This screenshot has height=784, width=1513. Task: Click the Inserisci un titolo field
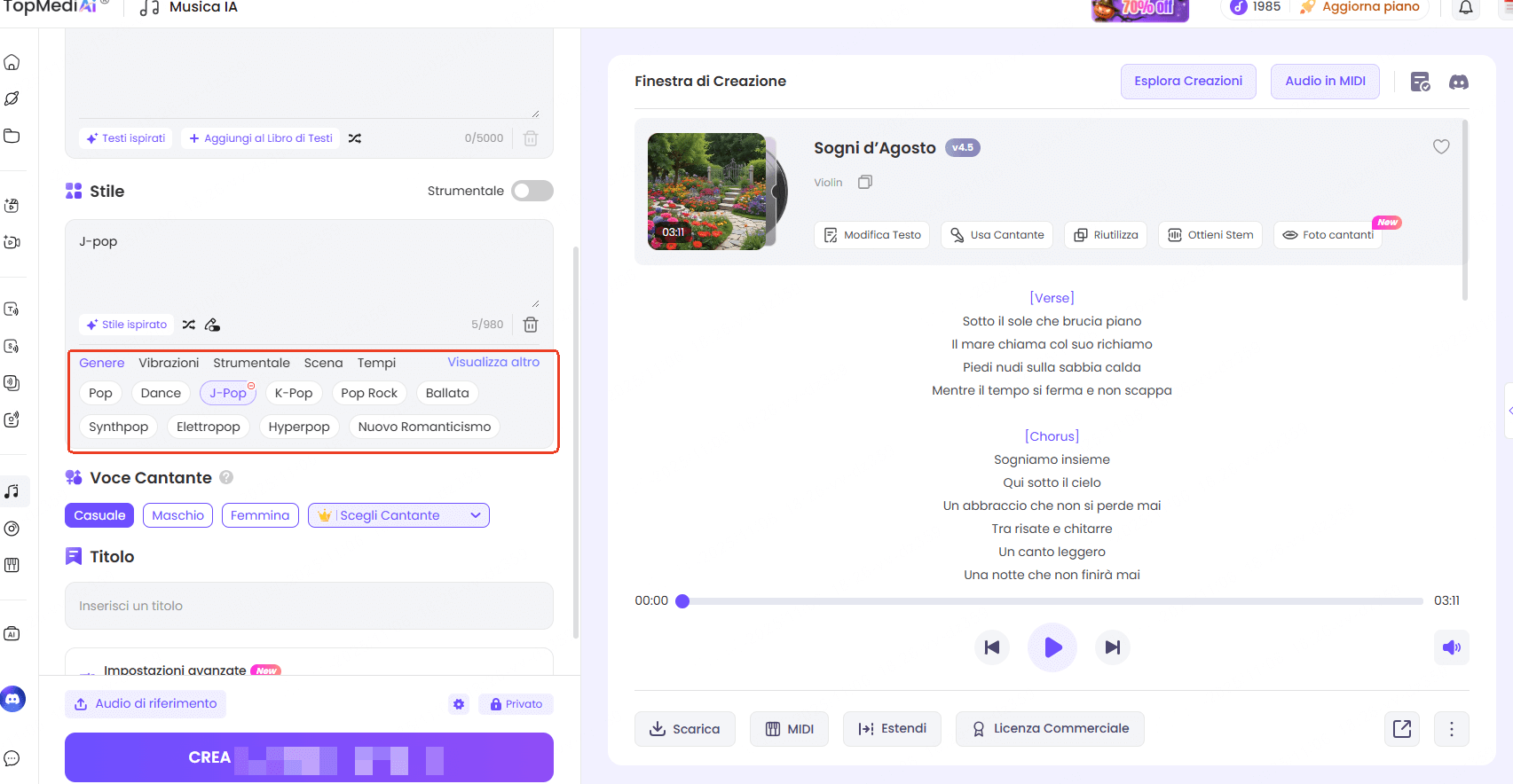click(309, 606)
